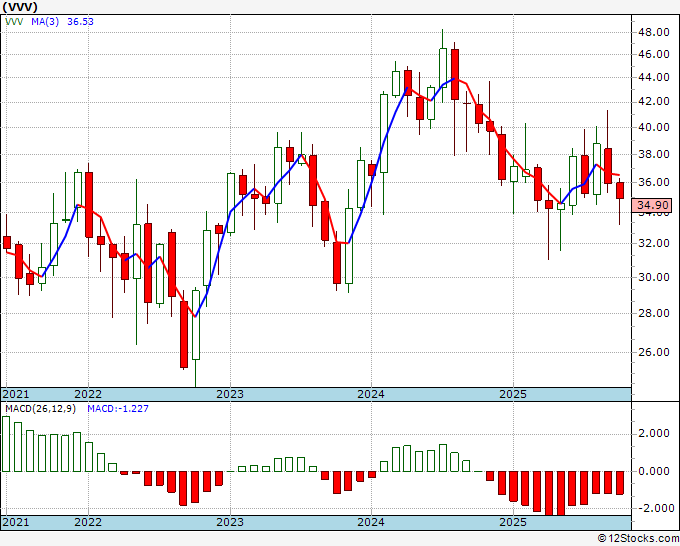
Task: Select the 40.00 price axis label
Action: pyautogui.click(x=653, y=127)
